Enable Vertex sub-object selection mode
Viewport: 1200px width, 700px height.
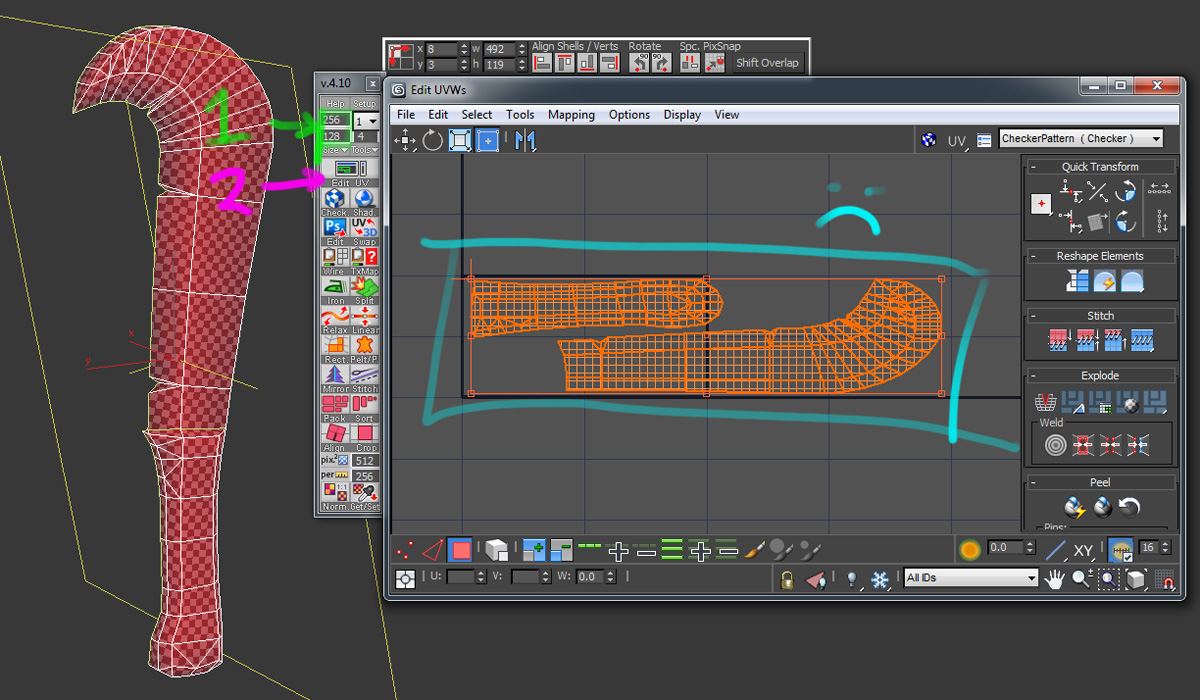(405, 549)
